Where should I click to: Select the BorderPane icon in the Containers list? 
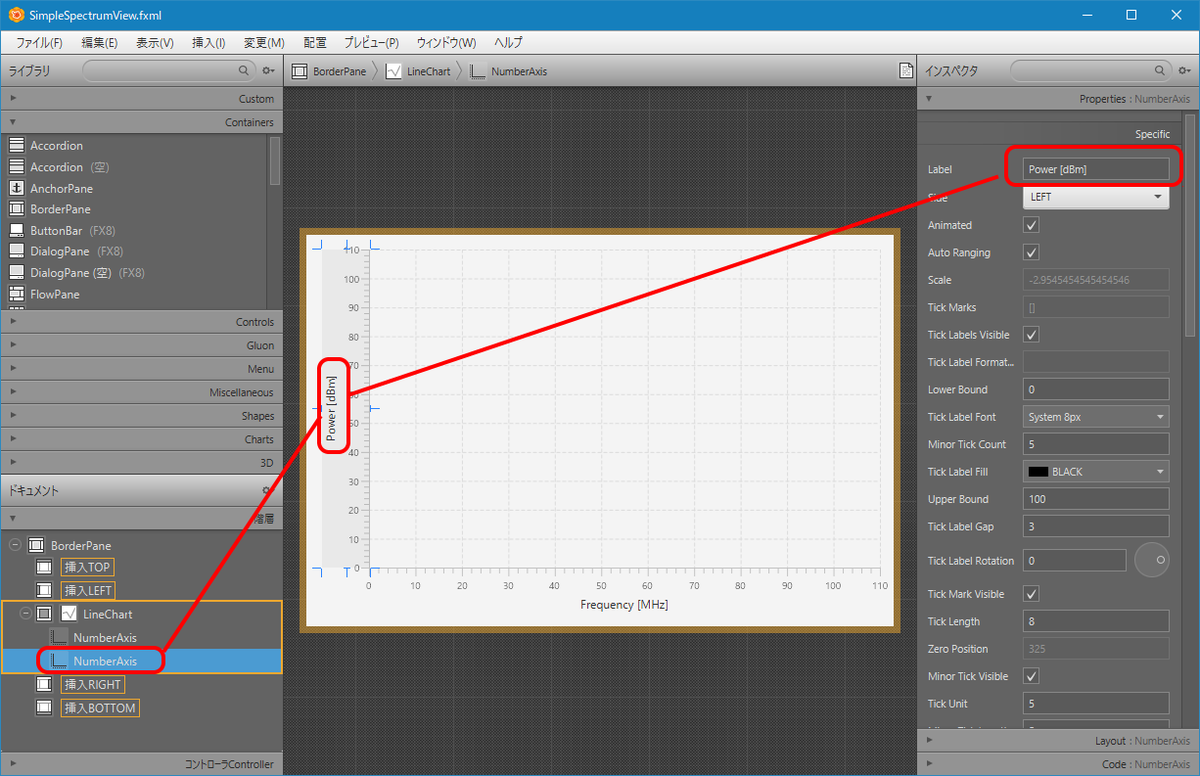[16, 209]
